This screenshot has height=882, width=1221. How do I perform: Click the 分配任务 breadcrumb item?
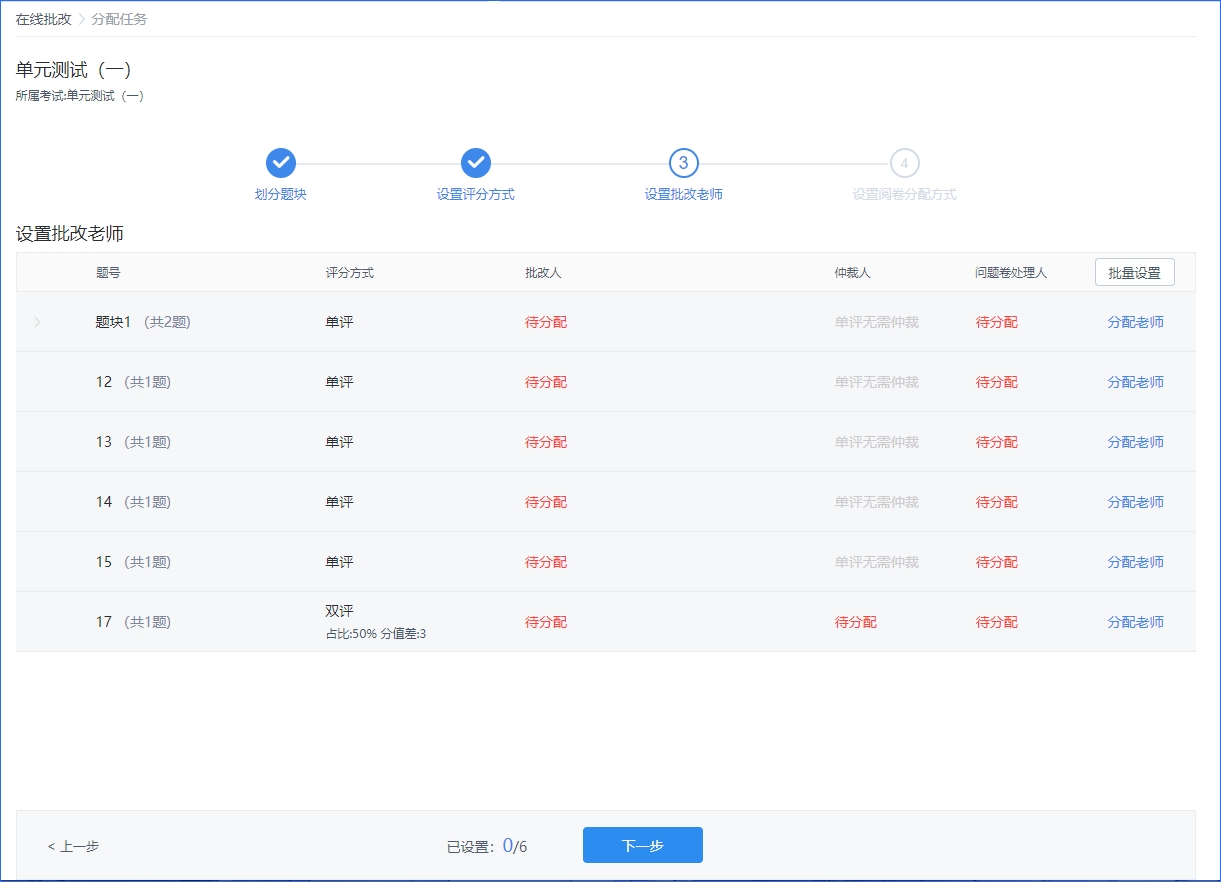coord(119,19)
